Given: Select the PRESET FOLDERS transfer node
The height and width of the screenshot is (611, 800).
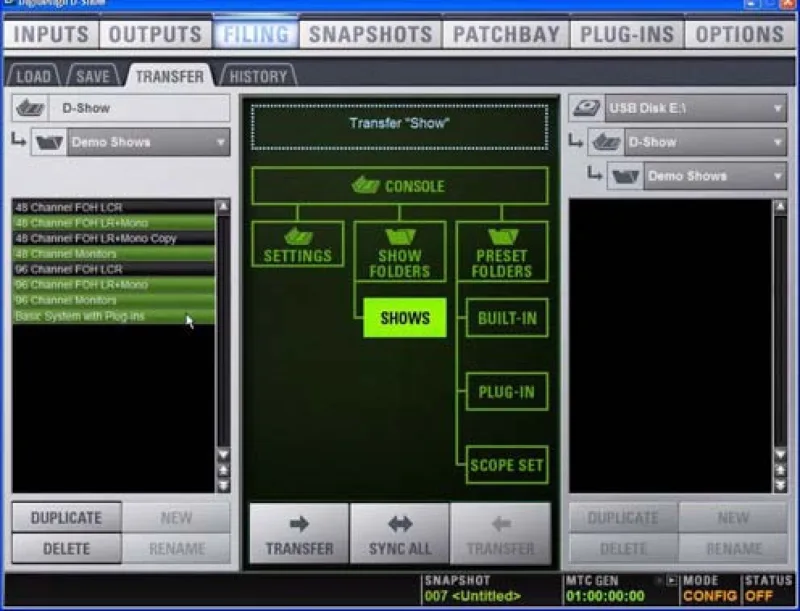Looking at the screenshot, I should click(x=502, y=251).
